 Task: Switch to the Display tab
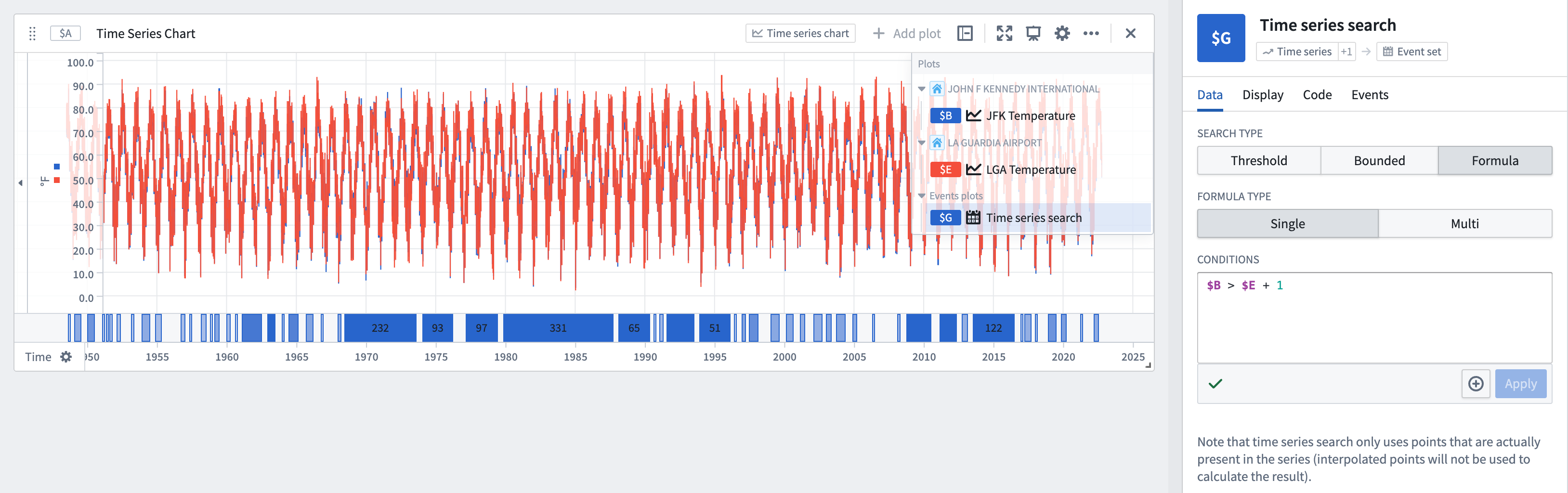point(1262,94)
